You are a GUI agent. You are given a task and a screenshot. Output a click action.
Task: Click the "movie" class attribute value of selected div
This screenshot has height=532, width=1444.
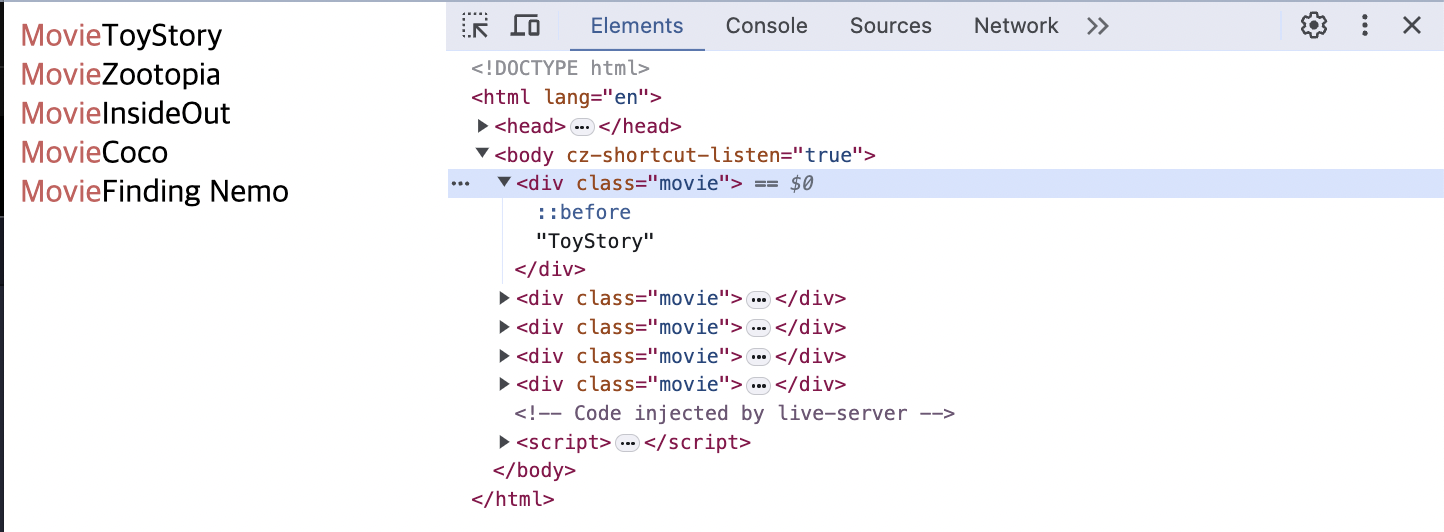point(690,184)
